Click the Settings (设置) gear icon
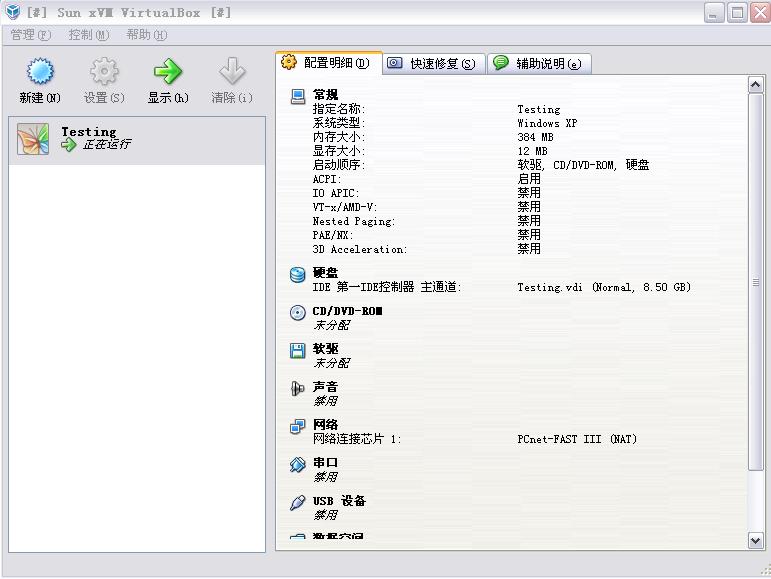The image size is (771, 579). click(x=104, y=71)
